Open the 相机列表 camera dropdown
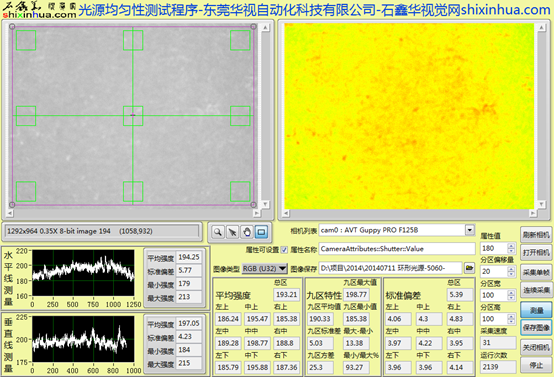 (470, 230)
